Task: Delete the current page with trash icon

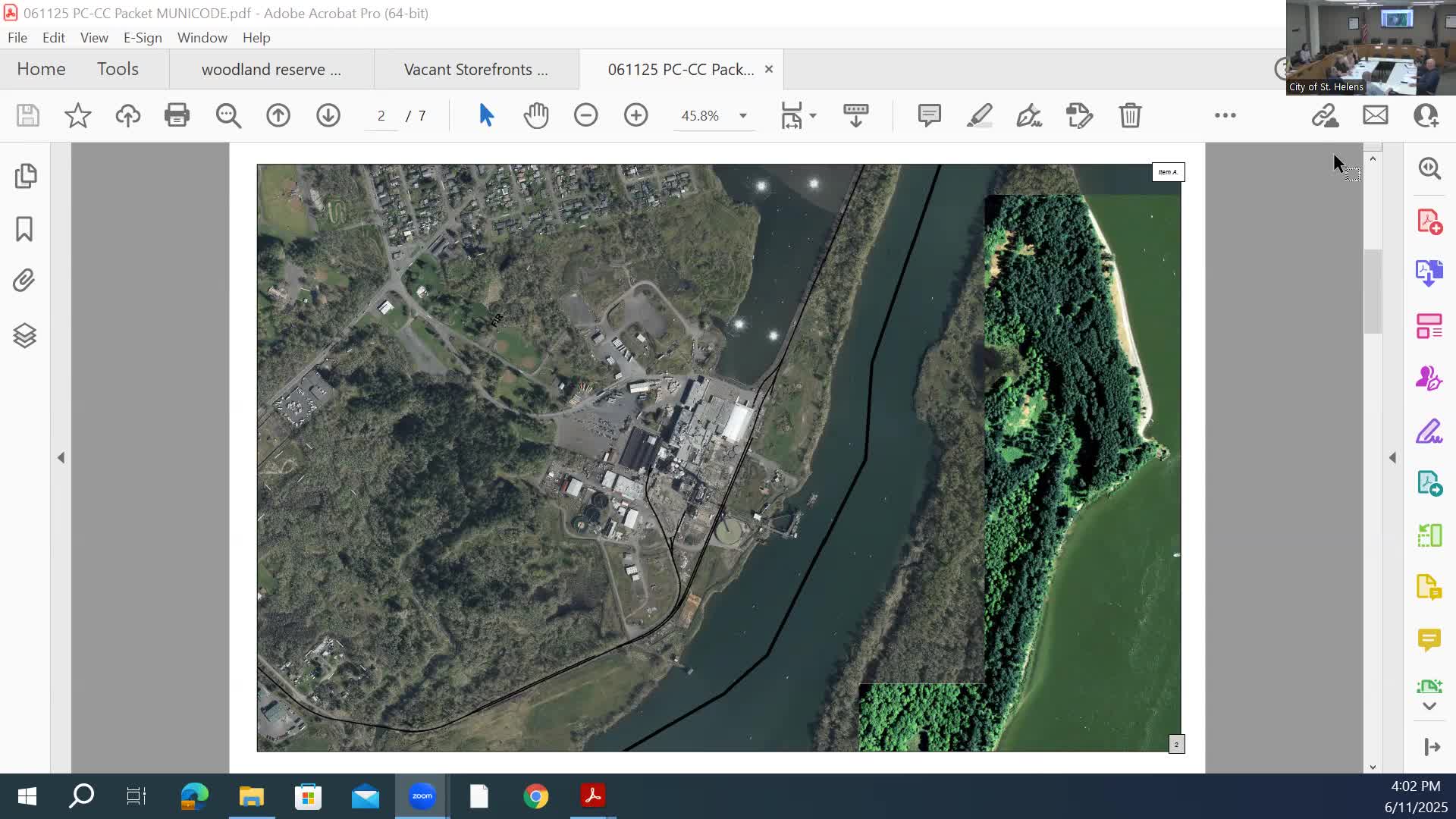Action: point(1131,115)
